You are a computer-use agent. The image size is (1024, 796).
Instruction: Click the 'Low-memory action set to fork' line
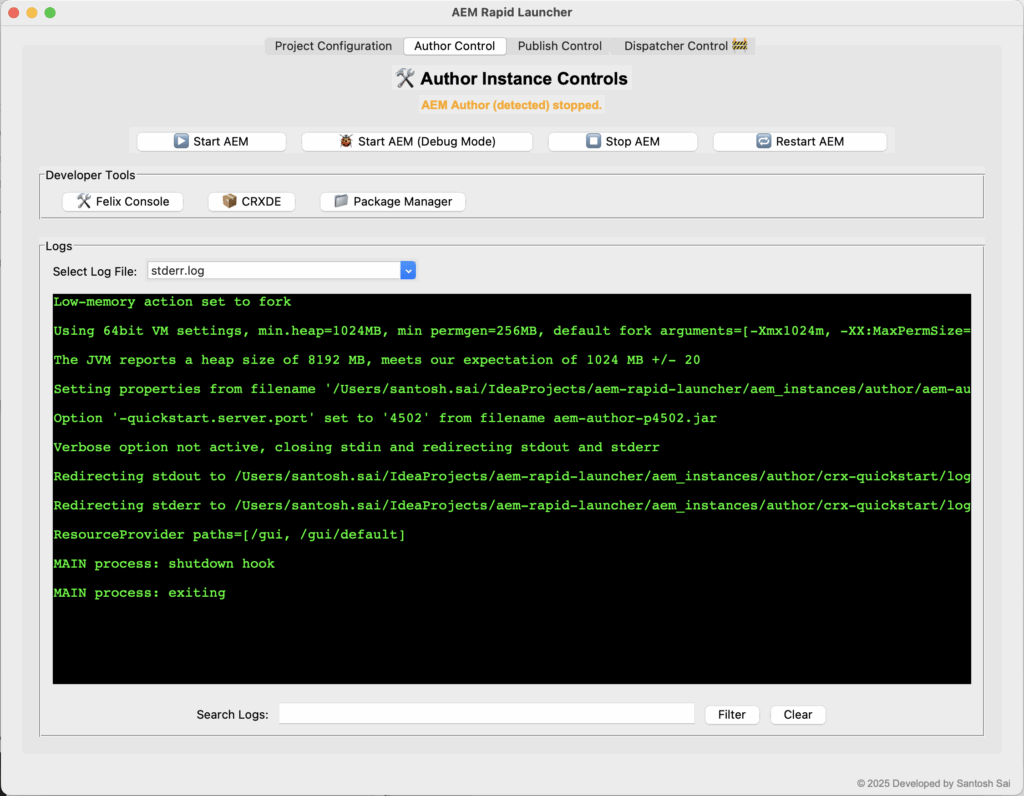click(x=172, y=302)
